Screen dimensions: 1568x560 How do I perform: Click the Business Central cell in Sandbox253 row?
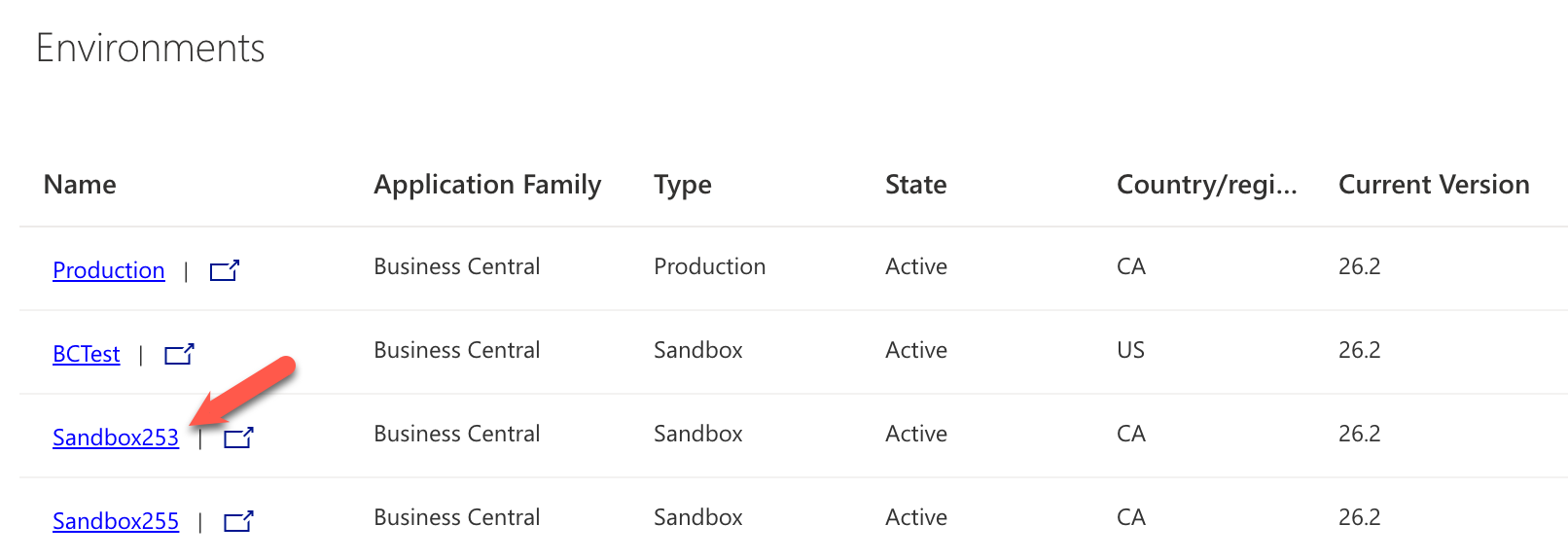pyautogui.click(x=457, y=434)
